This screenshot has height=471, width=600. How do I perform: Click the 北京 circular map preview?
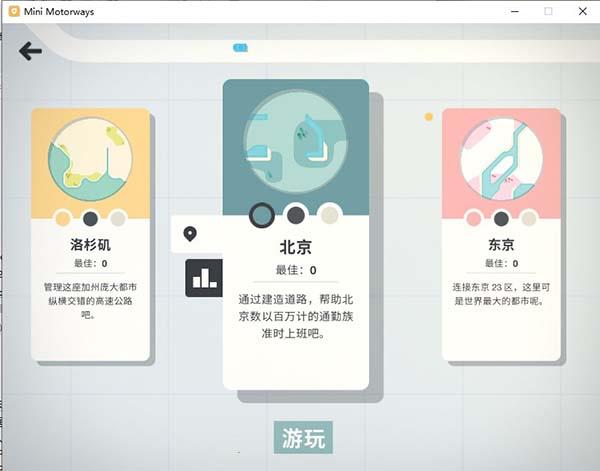pos(295,142)
